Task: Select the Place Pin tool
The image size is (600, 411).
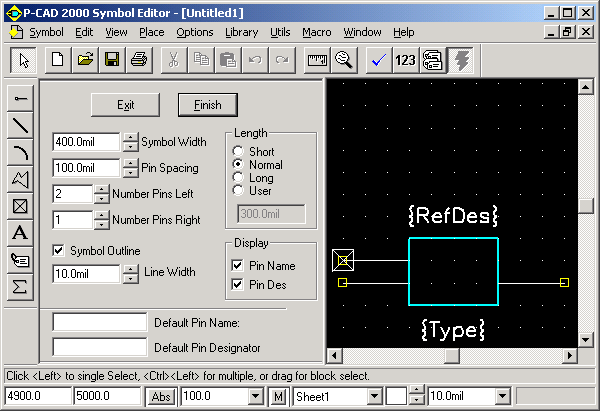Action: click(20, 98)
